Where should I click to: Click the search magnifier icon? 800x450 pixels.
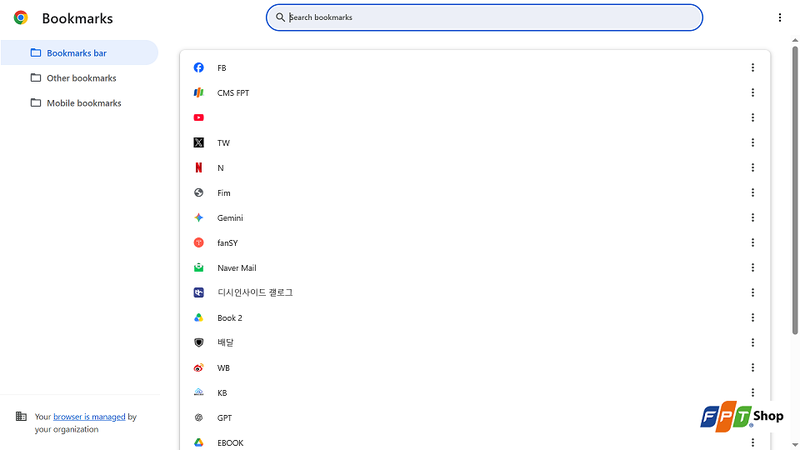point(280,17)
